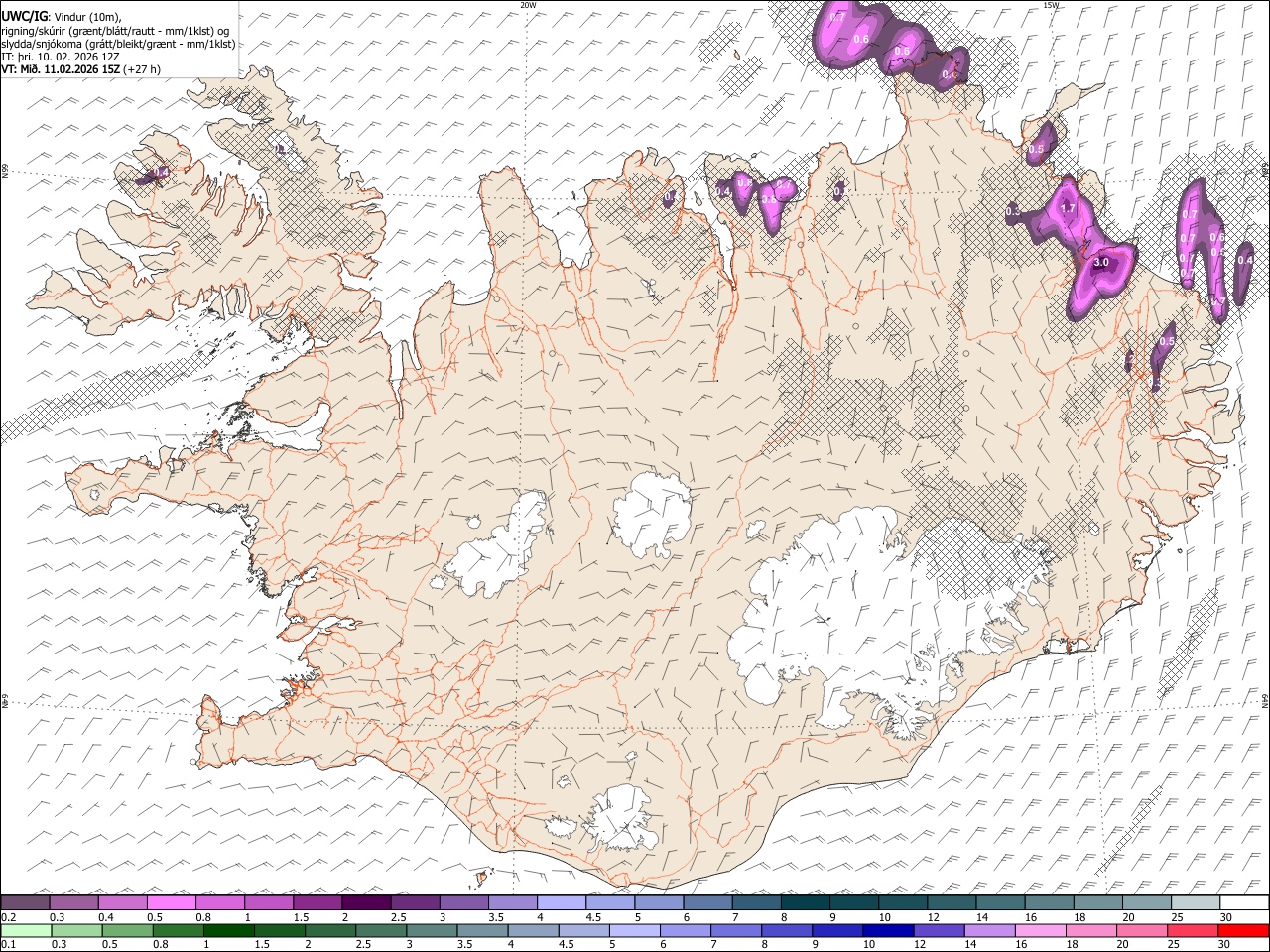
Task: Click the '2.5' number under the lower legend bar
Action: pos(364,945)
